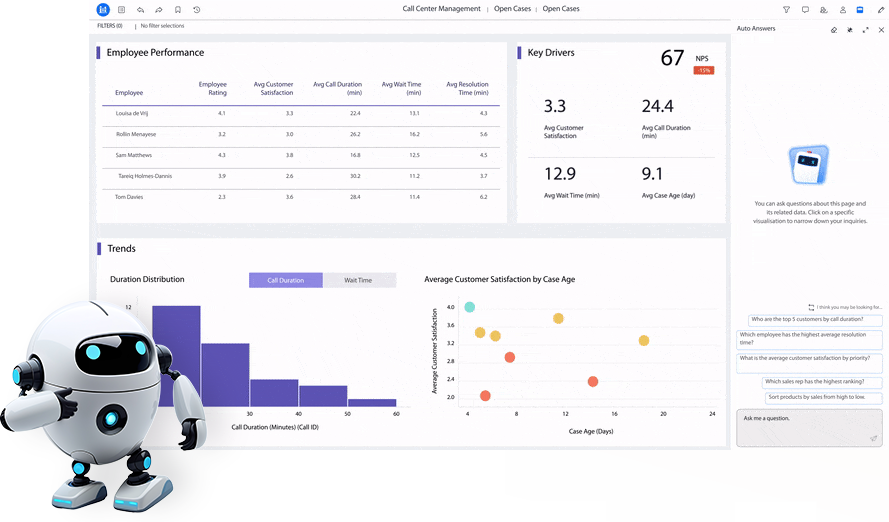The image size is (889, 522).
Task: Switch chart to Wait Time
Action: click(x=358, y=280)
